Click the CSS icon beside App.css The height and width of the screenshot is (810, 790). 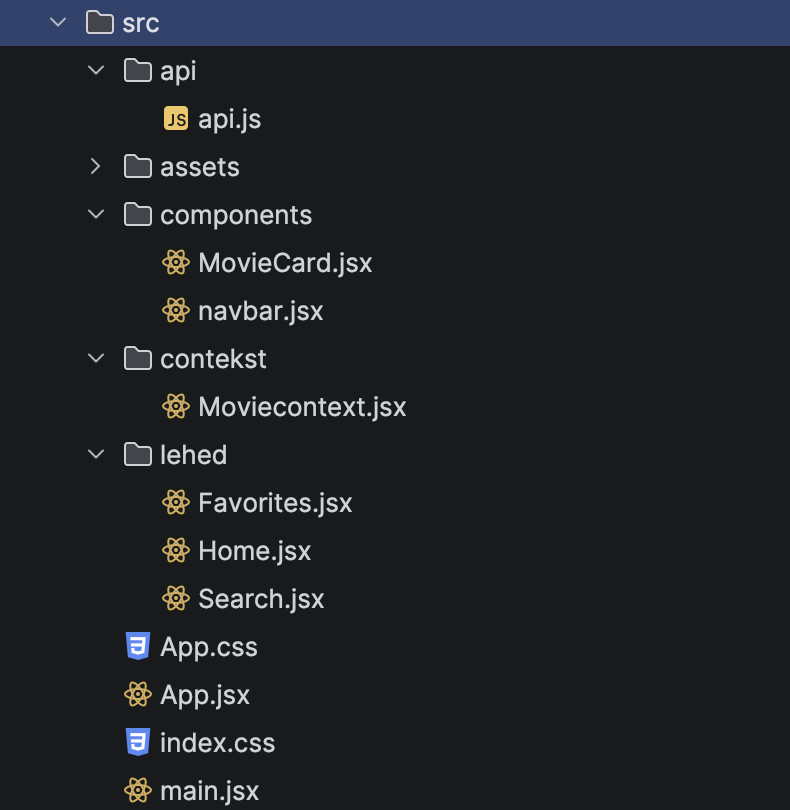137,647
